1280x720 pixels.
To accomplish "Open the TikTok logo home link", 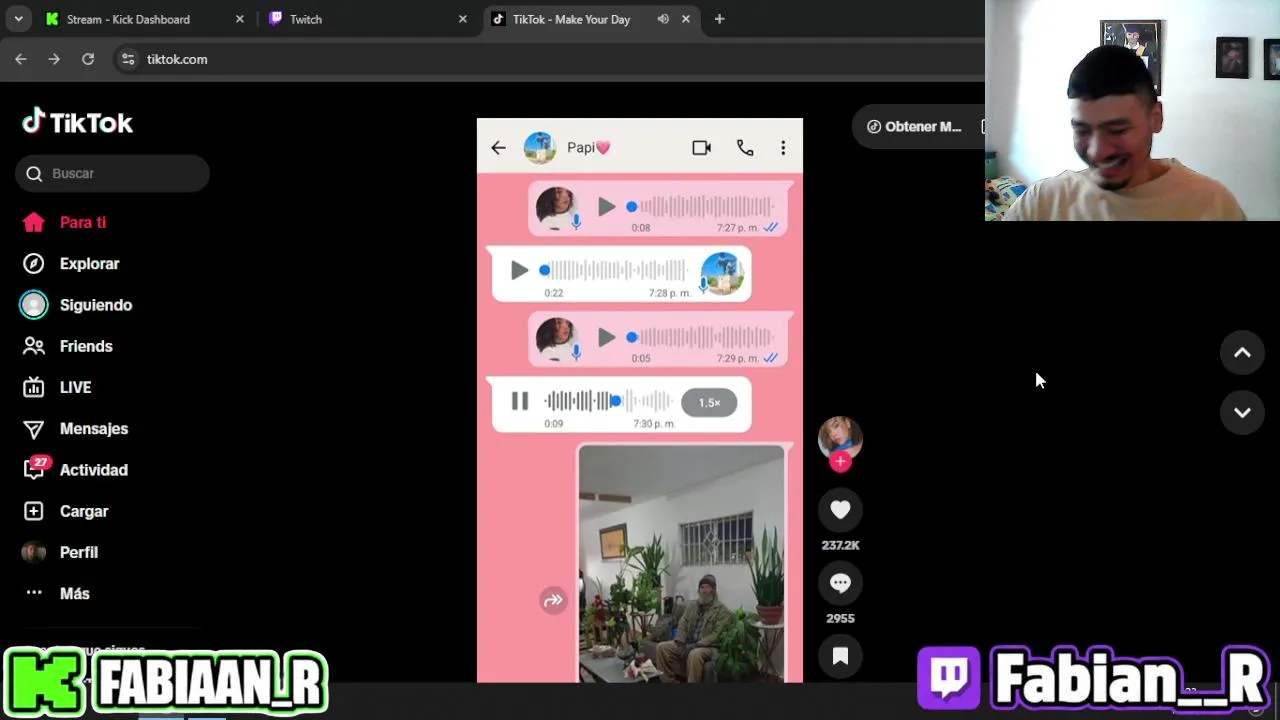I will pos(77,122).
